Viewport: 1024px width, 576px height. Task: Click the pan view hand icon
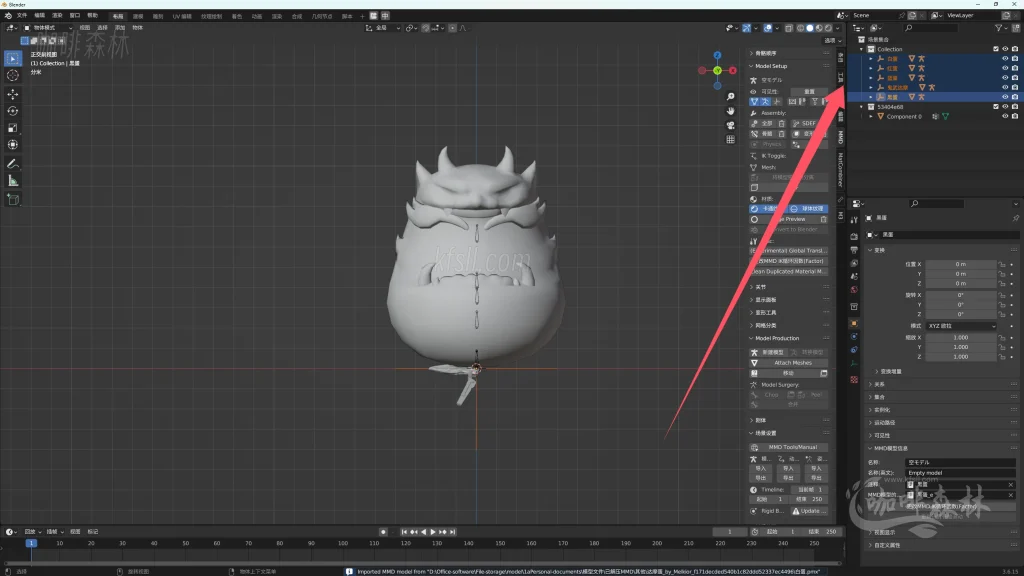(731, 110)
